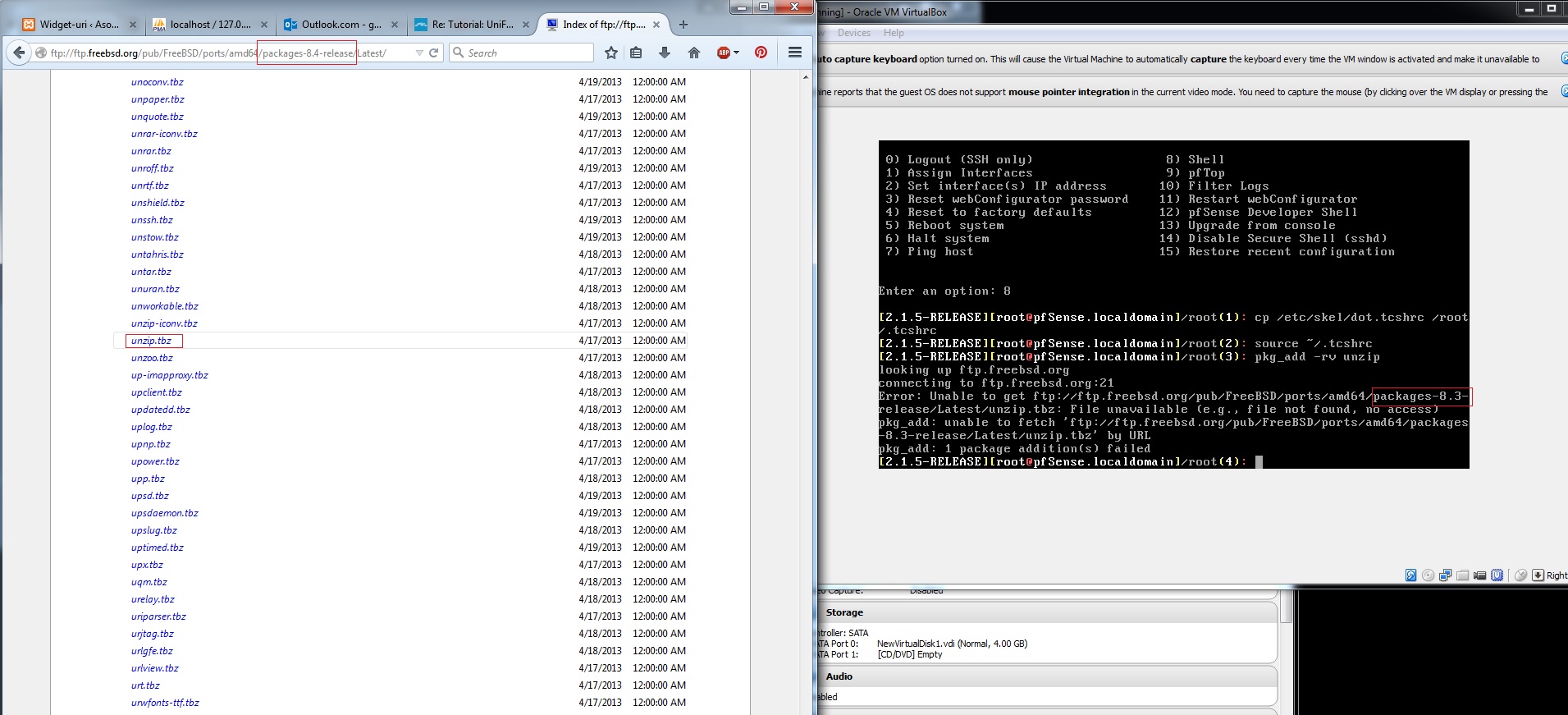Expand the URL bar history dropdown
The width and height of the screenshot is (1568, 715).
[x=419, y=53]
